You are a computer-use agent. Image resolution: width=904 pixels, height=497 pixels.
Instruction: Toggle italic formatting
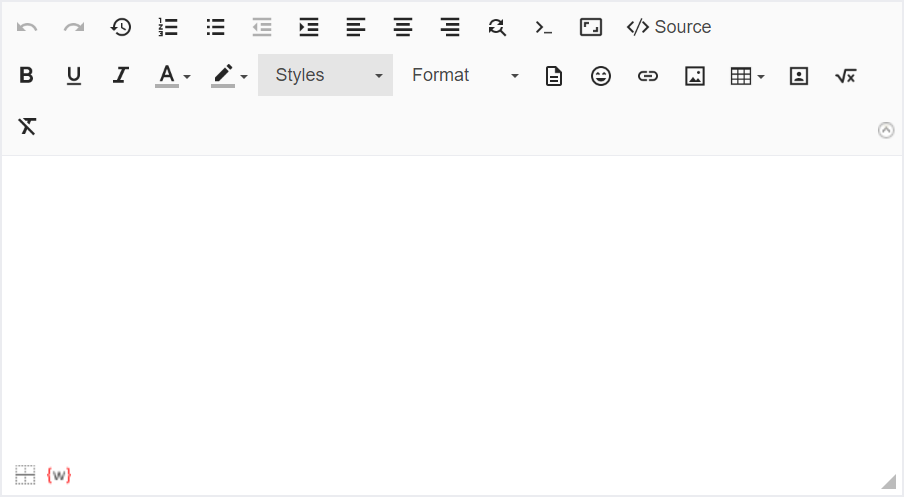(120, 76)
